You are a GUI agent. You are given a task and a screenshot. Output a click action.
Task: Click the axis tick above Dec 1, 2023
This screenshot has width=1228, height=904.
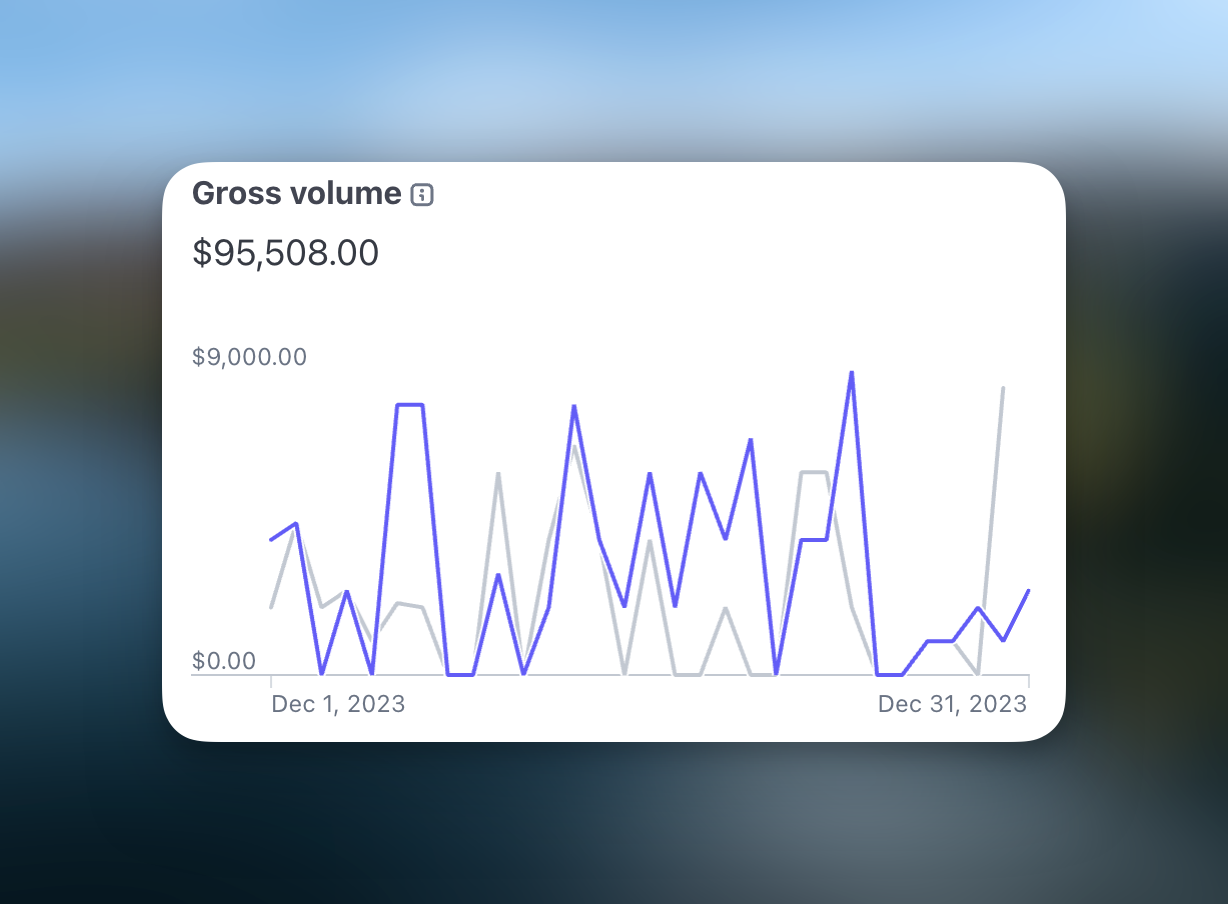pos(271,681)
